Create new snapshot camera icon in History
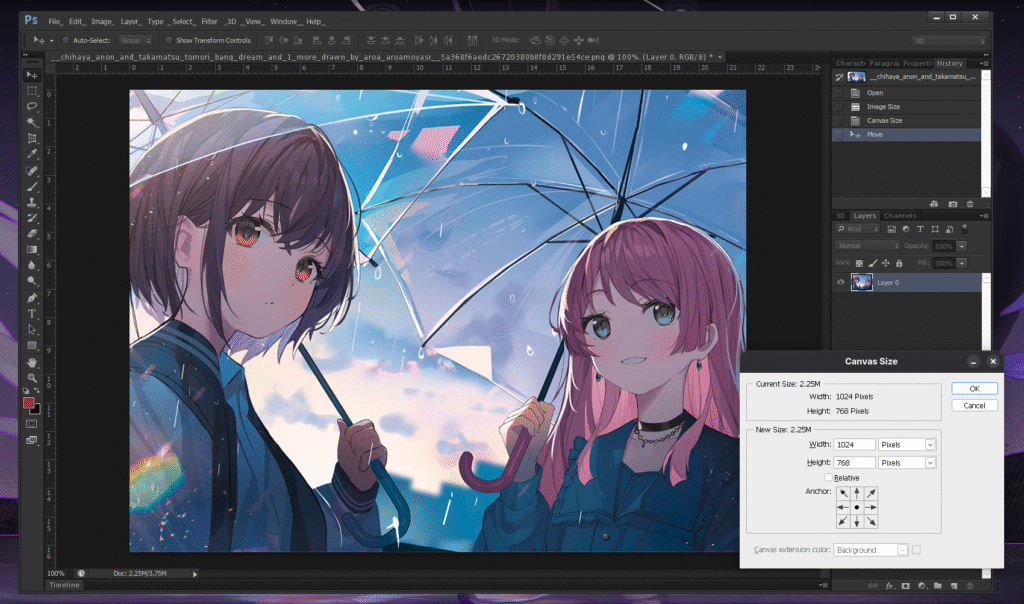 pyautogui.click(x=953, y=204)
